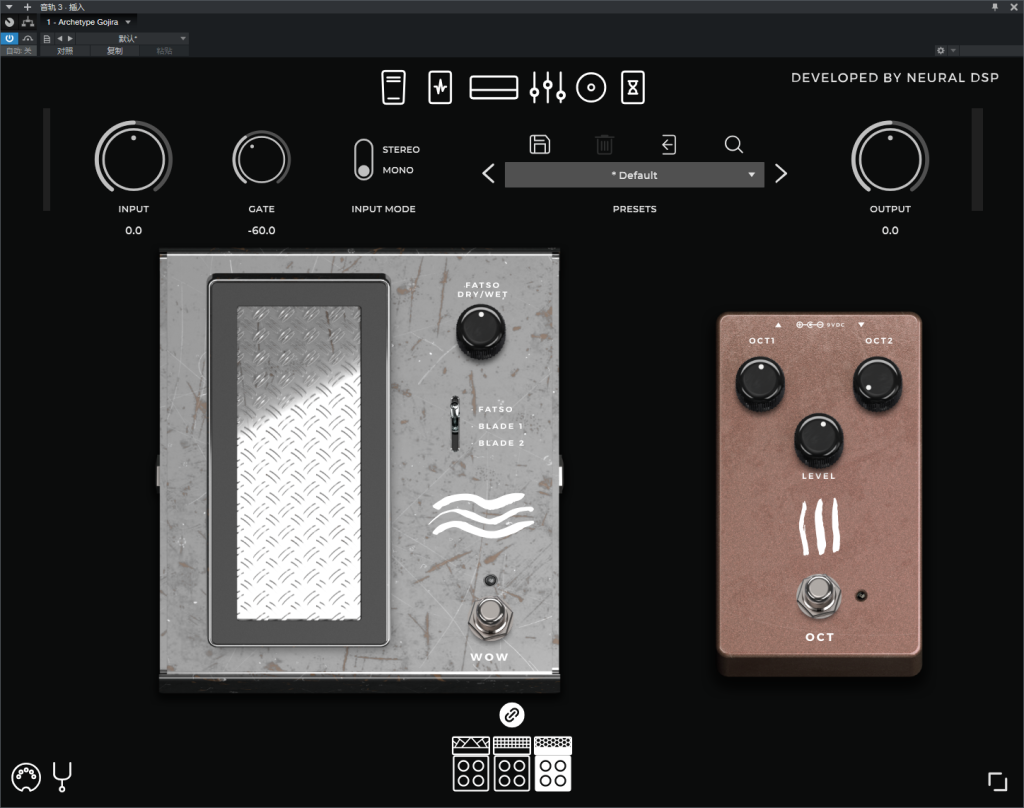
Task: Open MIDI mappings icon
Action: point(26,777)
